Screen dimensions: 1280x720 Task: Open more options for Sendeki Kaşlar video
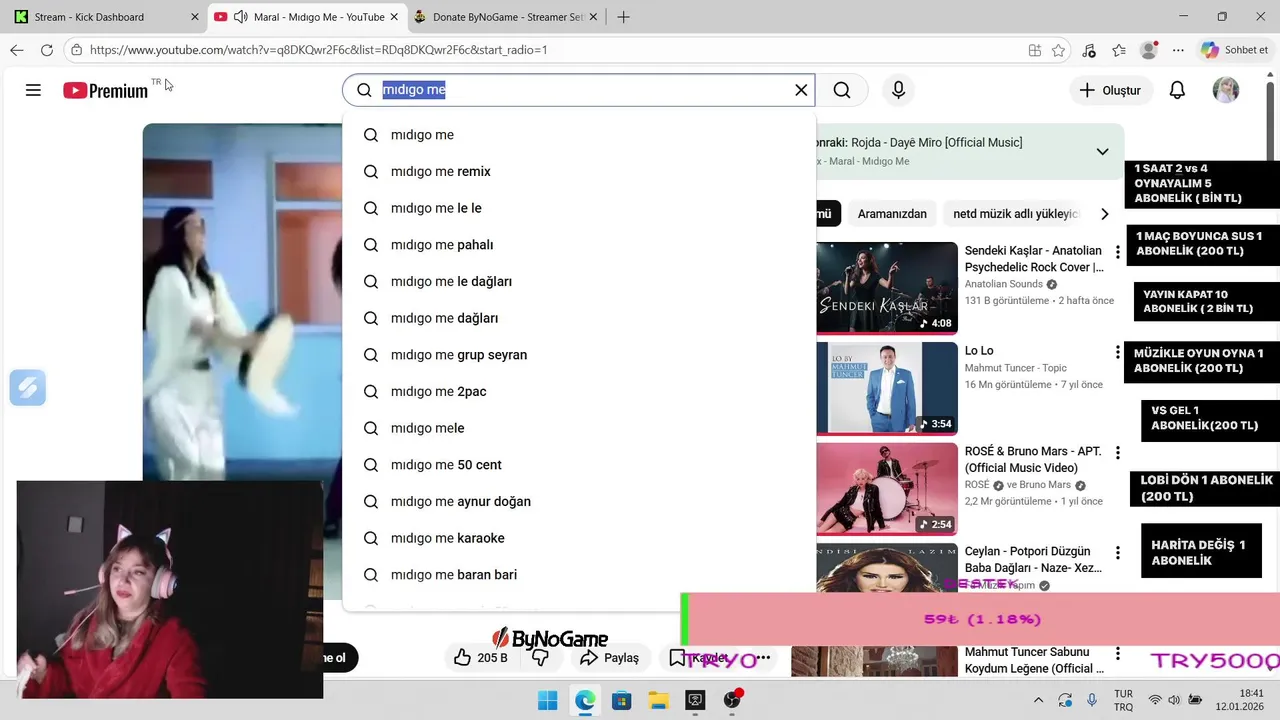pyautogui.click(x=1118, y=252)
